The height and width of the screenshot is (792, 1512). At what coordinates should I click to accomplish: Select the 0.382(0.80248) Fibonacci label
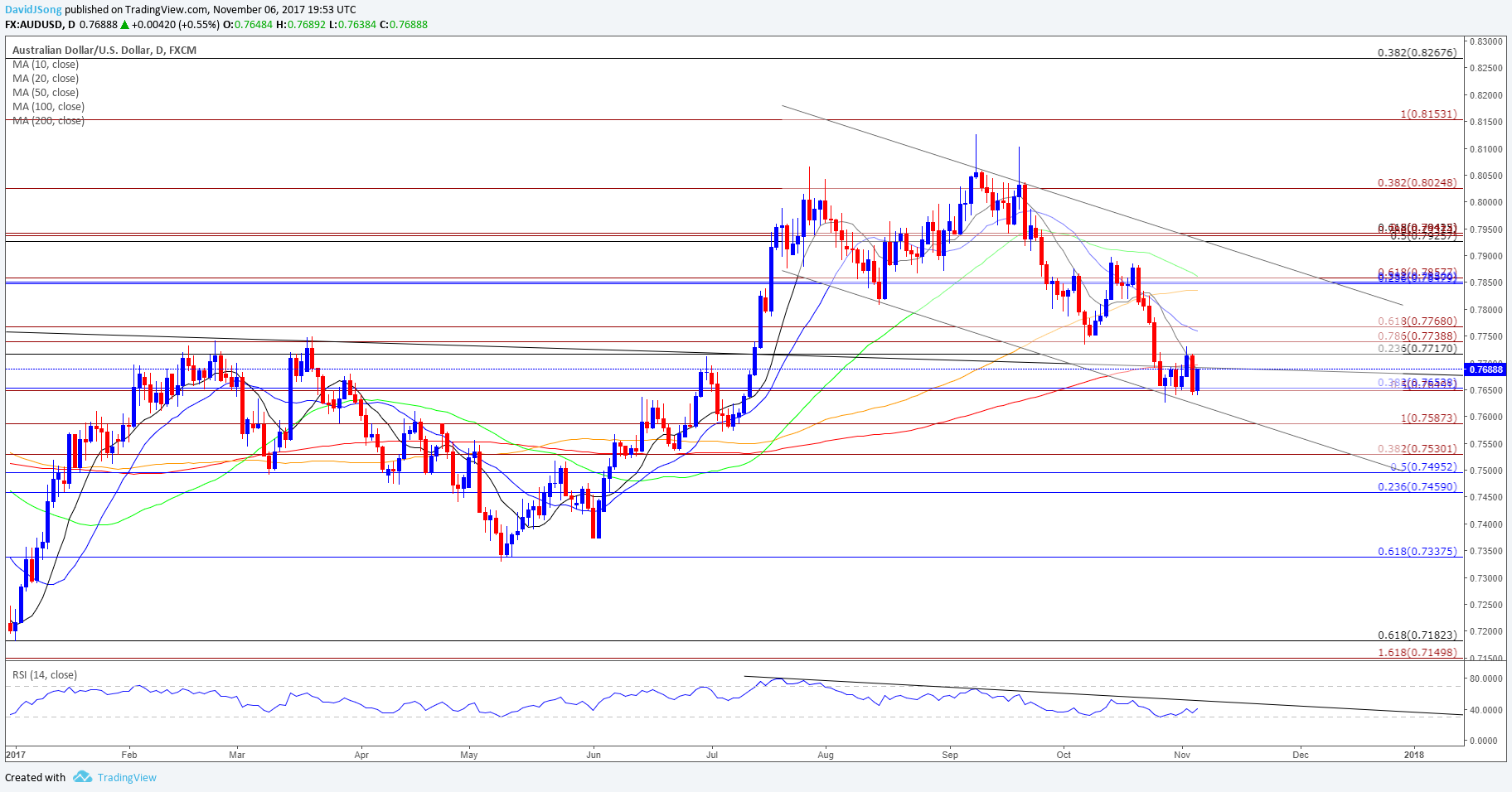(x=1417, y=183)
